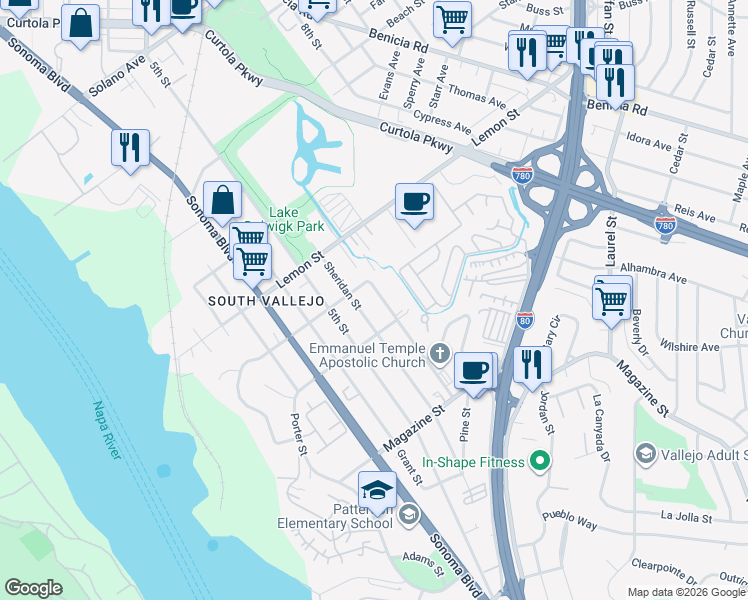Viewport: 748px width, 600px height.
Task: Select the Jordan St label
Action: click(x=547, y=413)
